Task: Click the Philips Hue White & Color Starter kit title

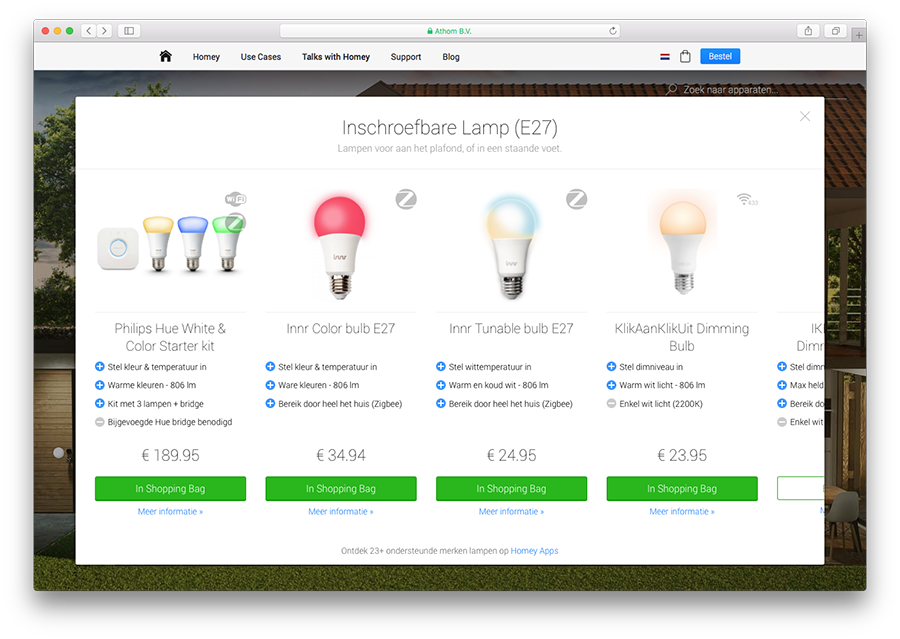Action: tap(170, 337)
